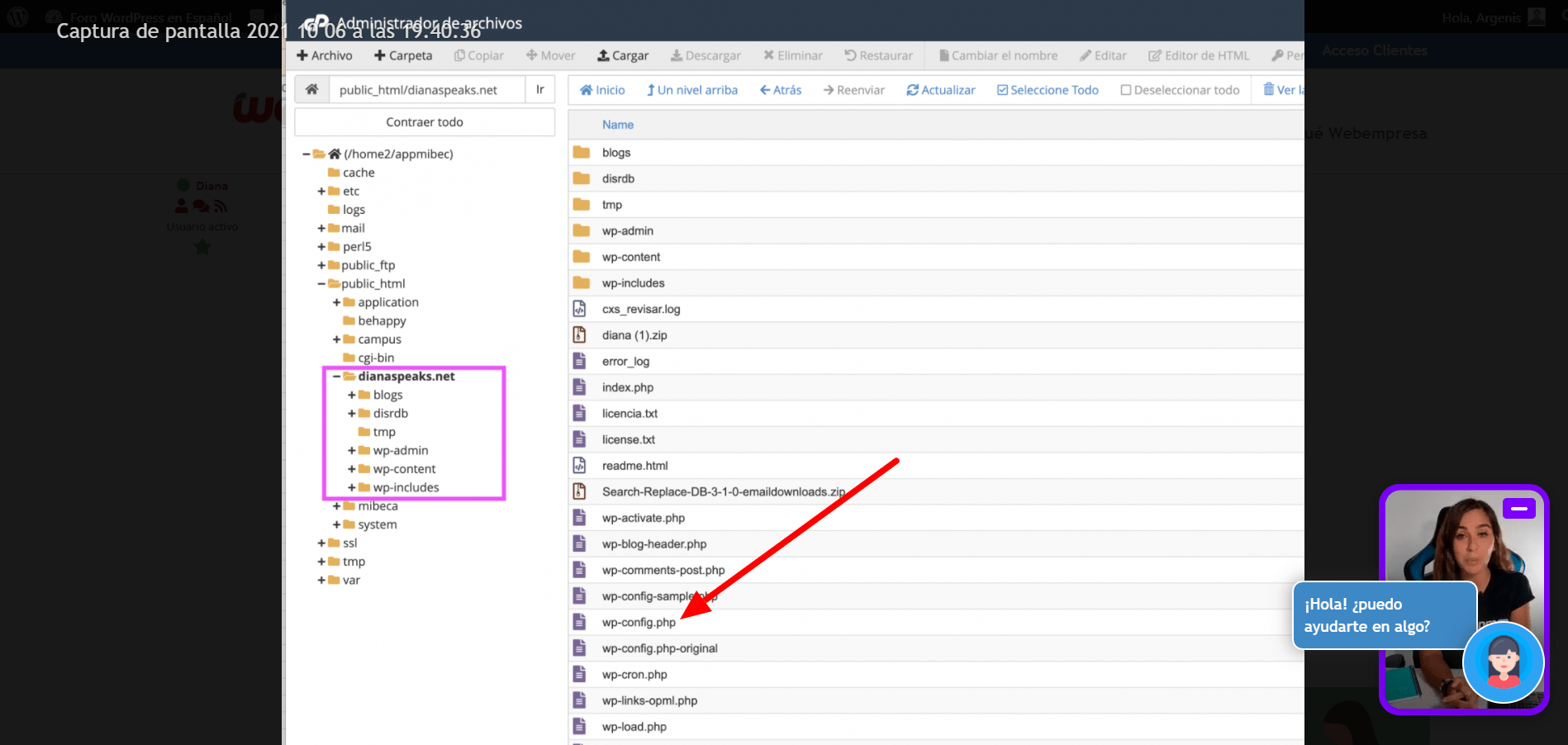
Task: Expand the wp-admin tree folder
Action: click(351, 450)
